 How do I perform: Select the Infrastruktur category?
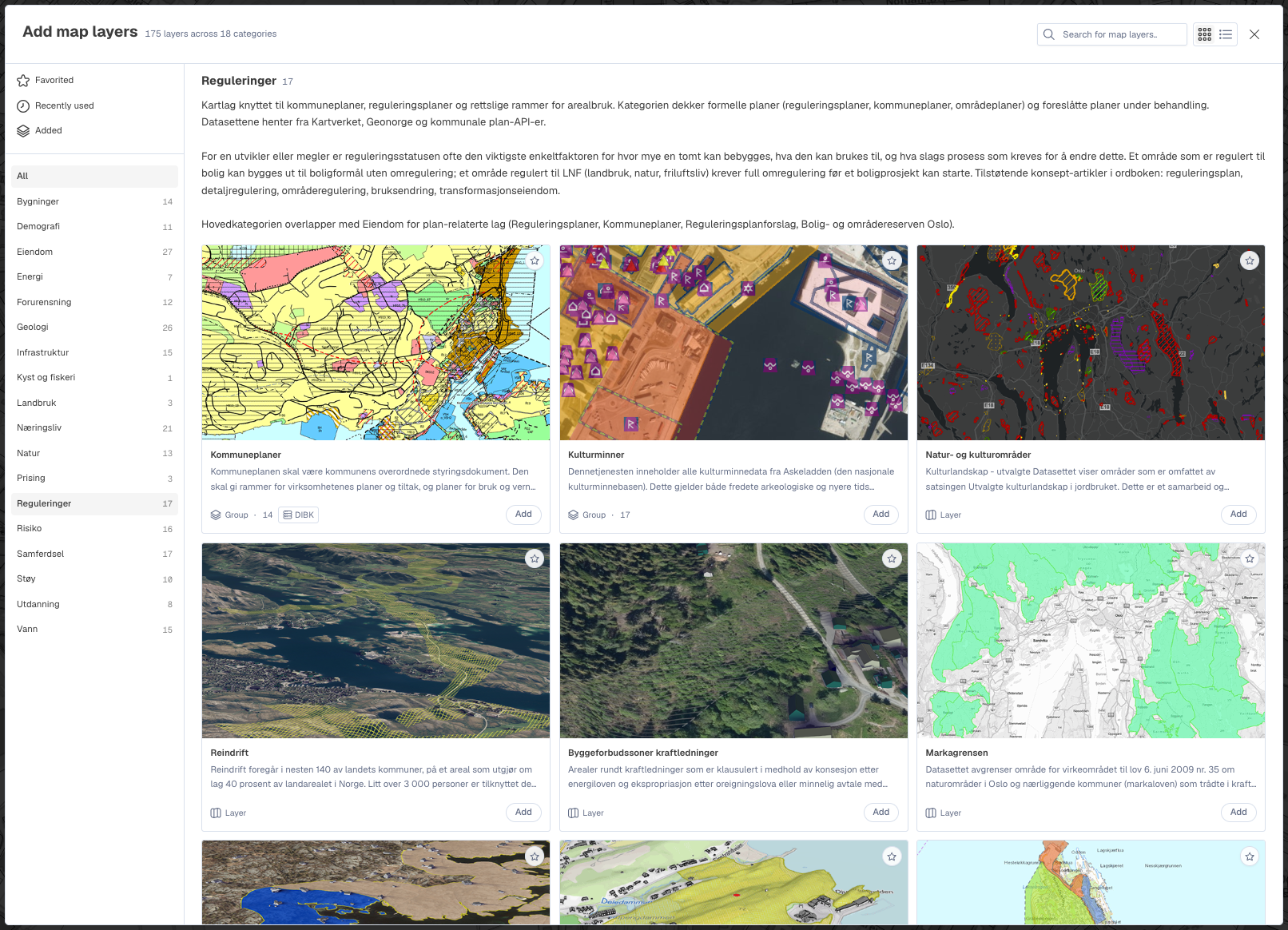pyautogui.click(x=94, y=352)
